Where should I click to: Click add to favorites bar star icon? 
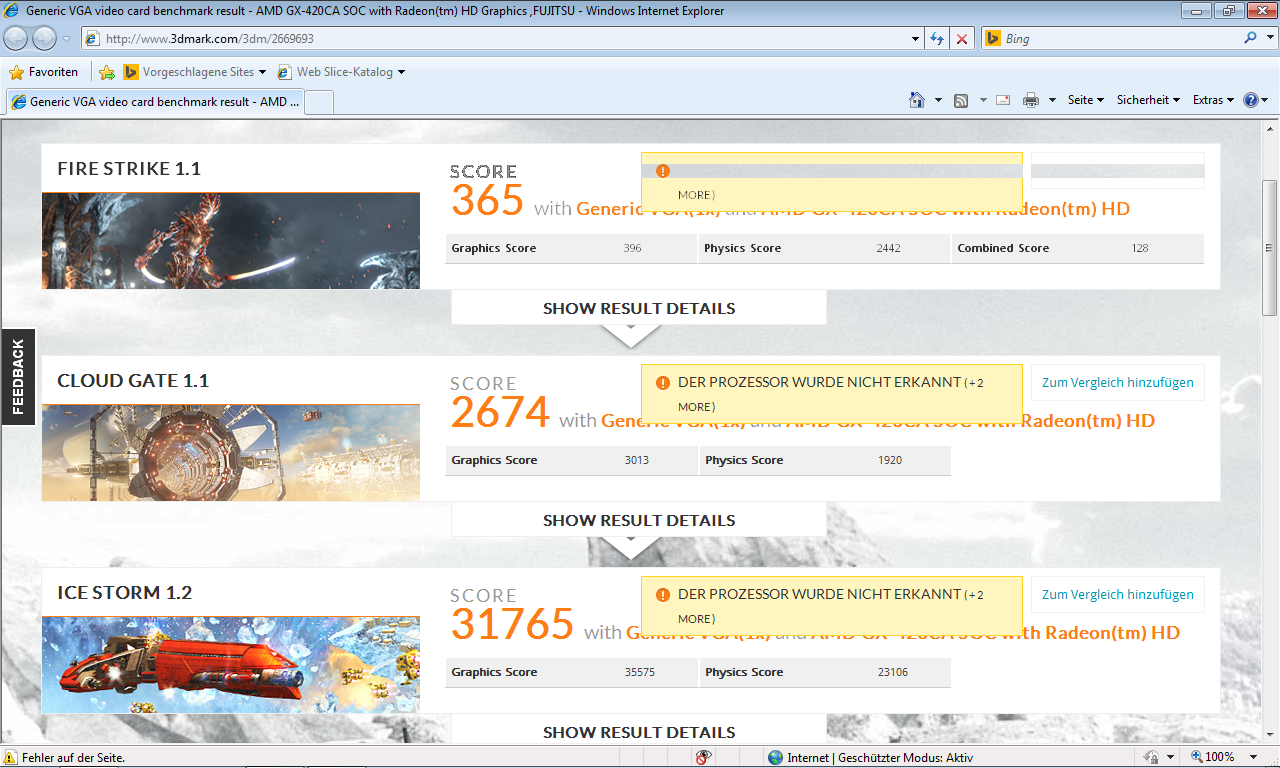[107, 72]
